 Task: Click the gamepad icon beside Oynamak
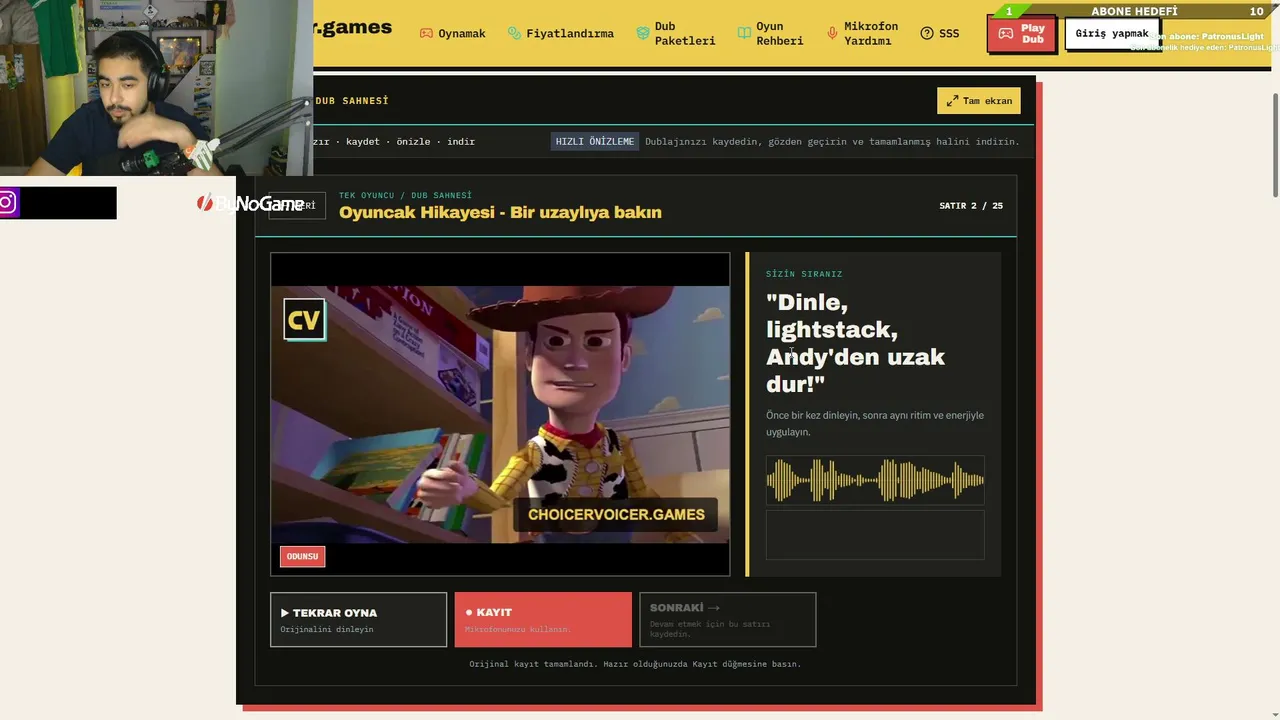pyautogui.click(x=426, y=33)
